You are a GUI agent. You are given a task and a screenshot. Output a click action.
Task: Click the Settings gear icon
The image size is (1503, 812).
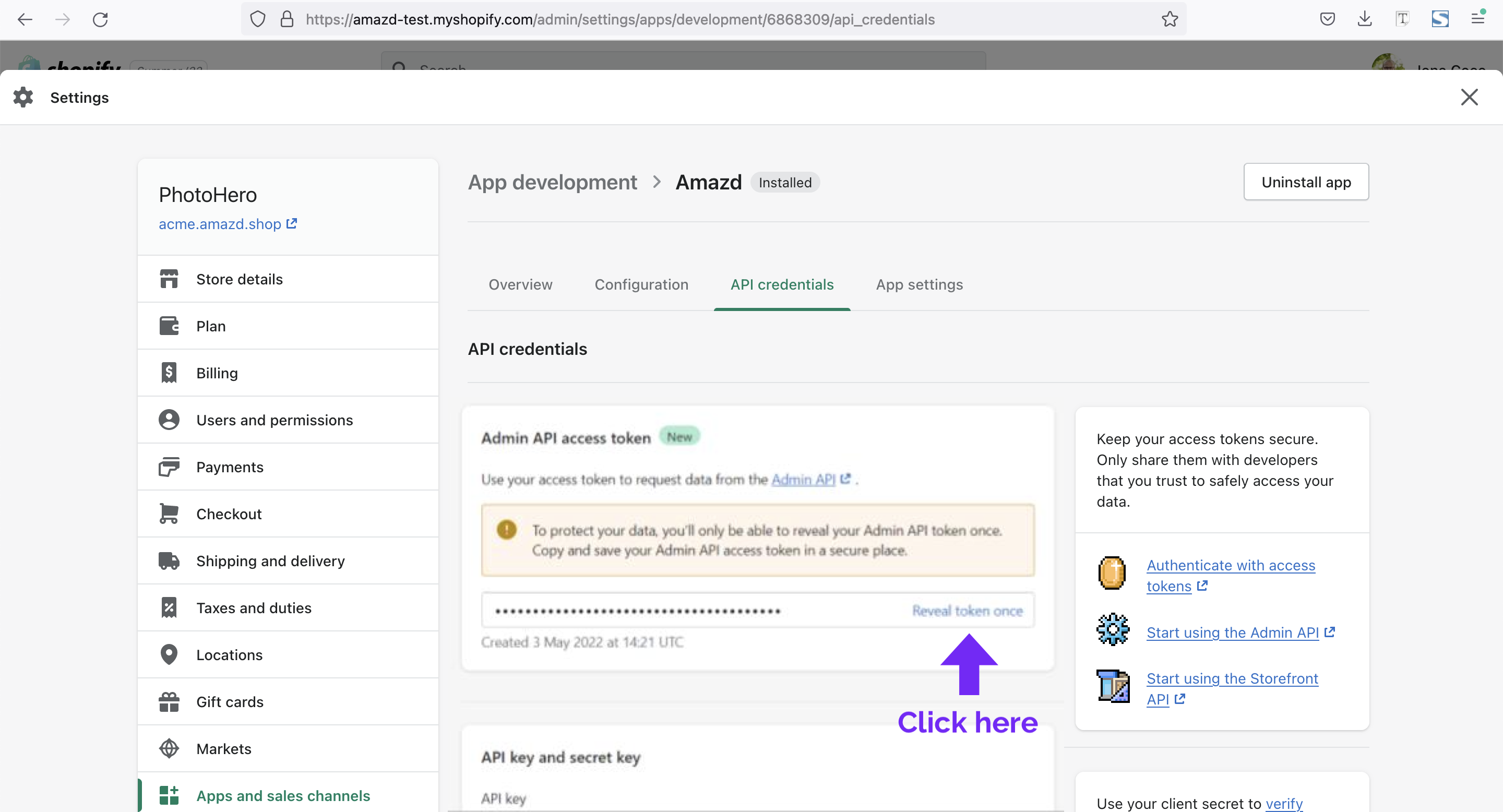point(23,97)
